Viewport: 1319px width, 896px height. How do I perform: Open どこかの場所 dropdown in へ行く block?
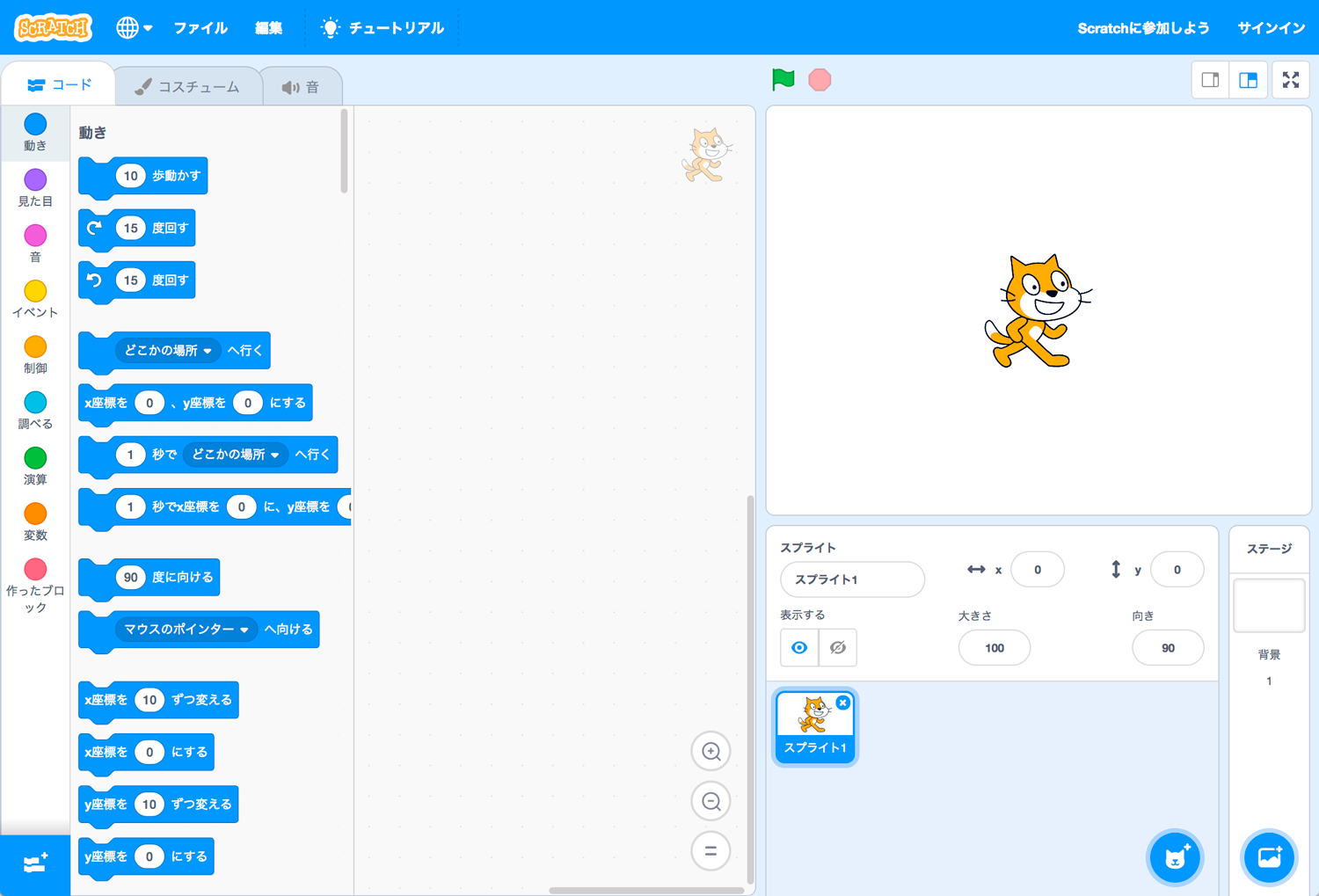click(168, 350)
